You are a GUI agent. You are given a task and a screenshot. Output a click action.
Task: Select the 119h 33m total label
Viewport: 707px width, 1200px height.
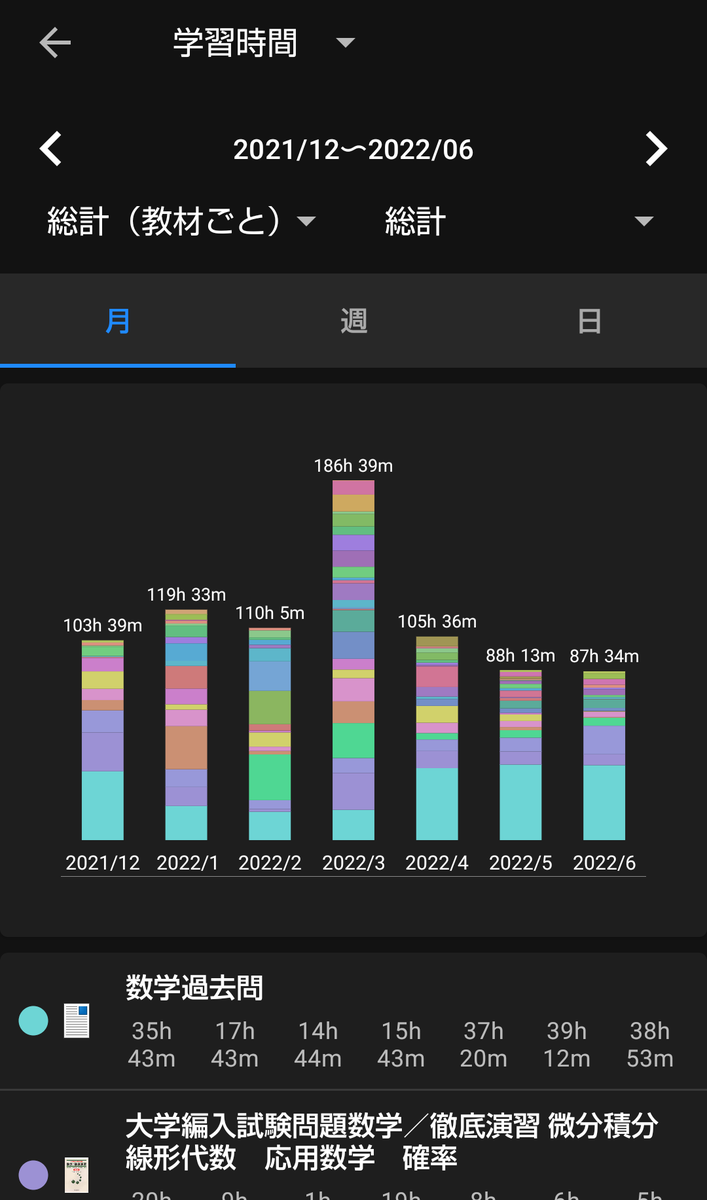pos(186,595)
